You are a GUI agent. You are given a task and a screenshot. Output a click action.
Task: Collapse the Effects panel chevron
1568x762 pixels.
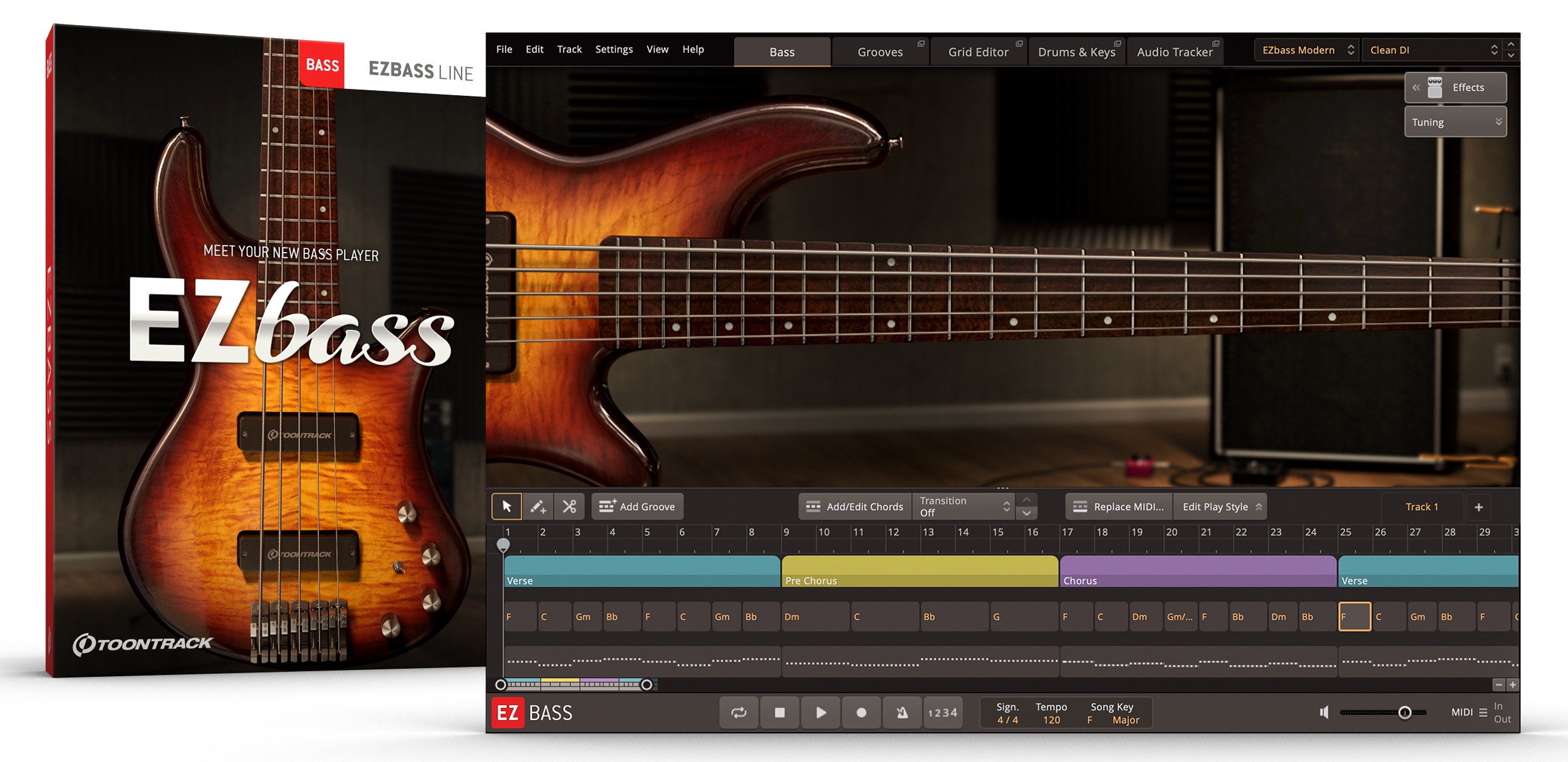pyautogui.click(x=1416, y=88)
